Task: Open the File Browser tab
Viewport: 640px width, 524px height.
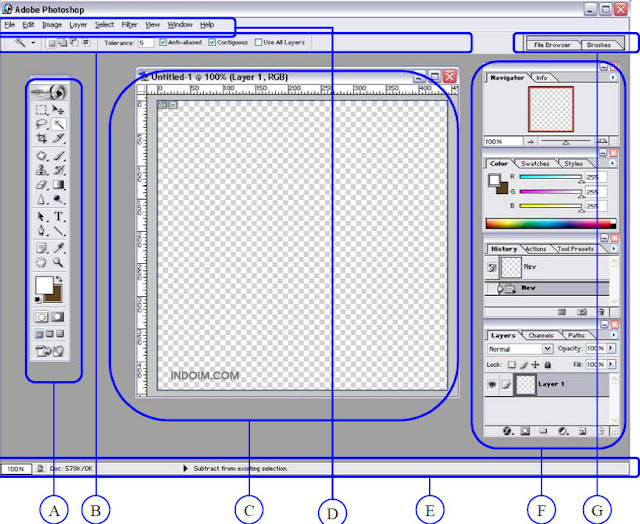Action: [552, 45]
